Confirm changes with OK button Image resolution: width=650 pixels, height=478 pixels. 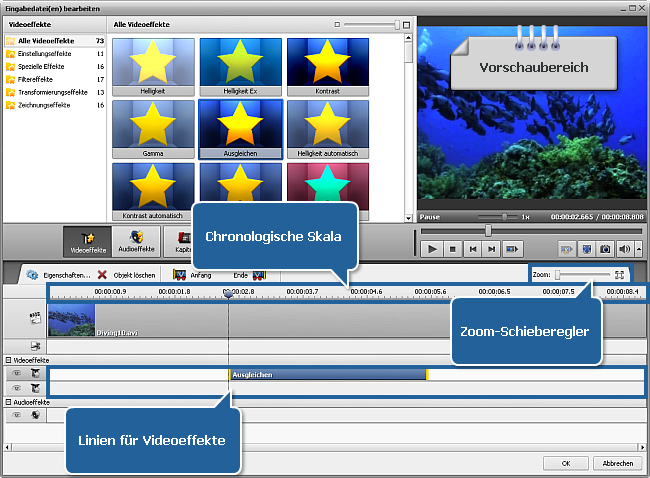[x=566, y=463]
